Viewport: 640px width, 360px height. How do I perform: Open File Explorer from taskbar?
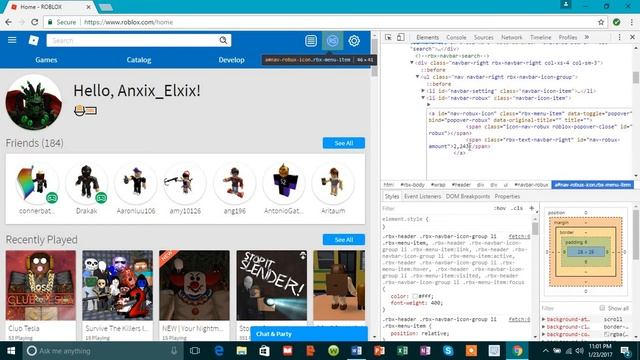click(242, 351)
